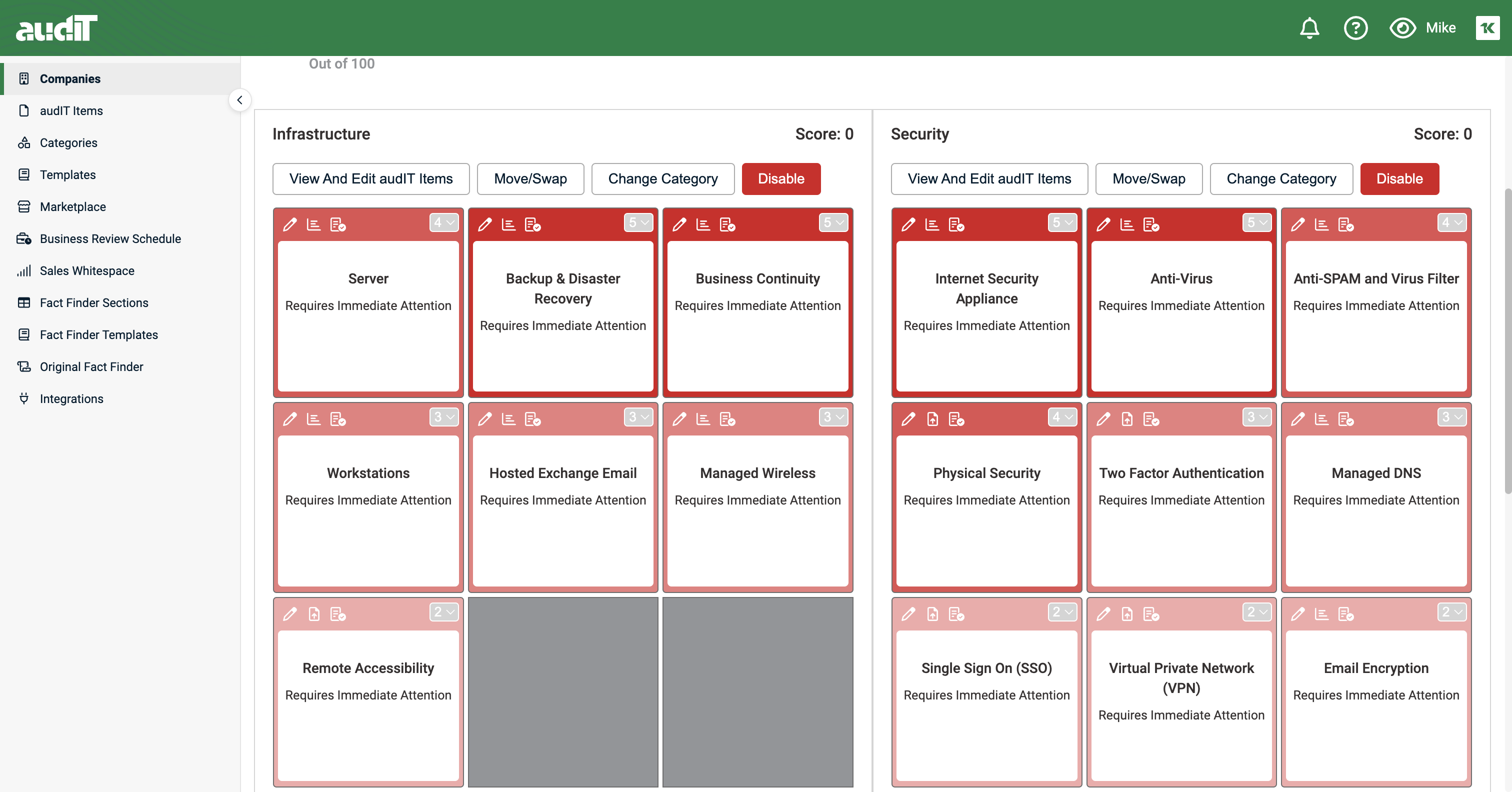Click Change Category under Infrastructure
Viewport: 1512px width, 792px height.
tap(662, 178)
